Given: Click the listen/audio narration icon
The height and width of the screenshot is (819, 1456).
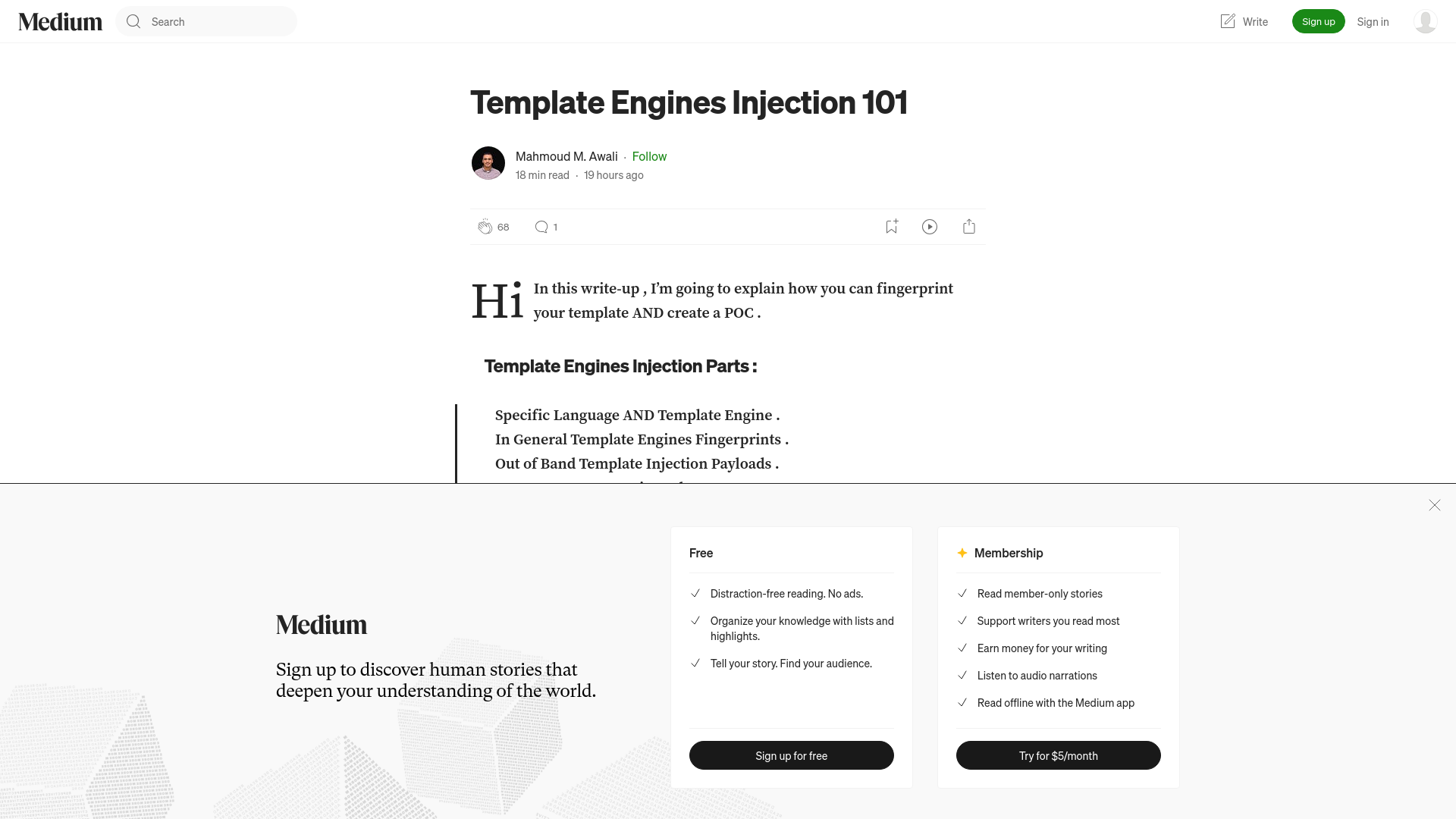Looking at the screenshot, I should pyautogui.click(x=930, y=226).
